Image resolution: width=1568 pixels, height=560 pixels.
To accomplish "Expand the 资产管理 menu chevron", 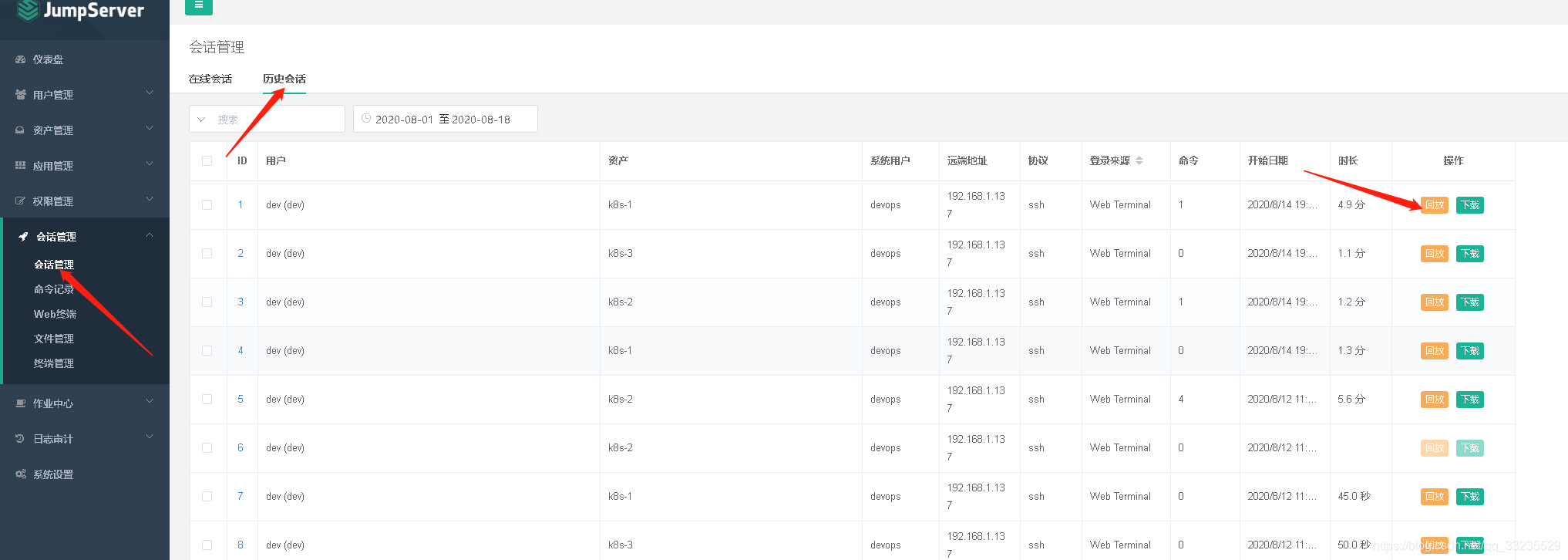I will coord(150,129).
